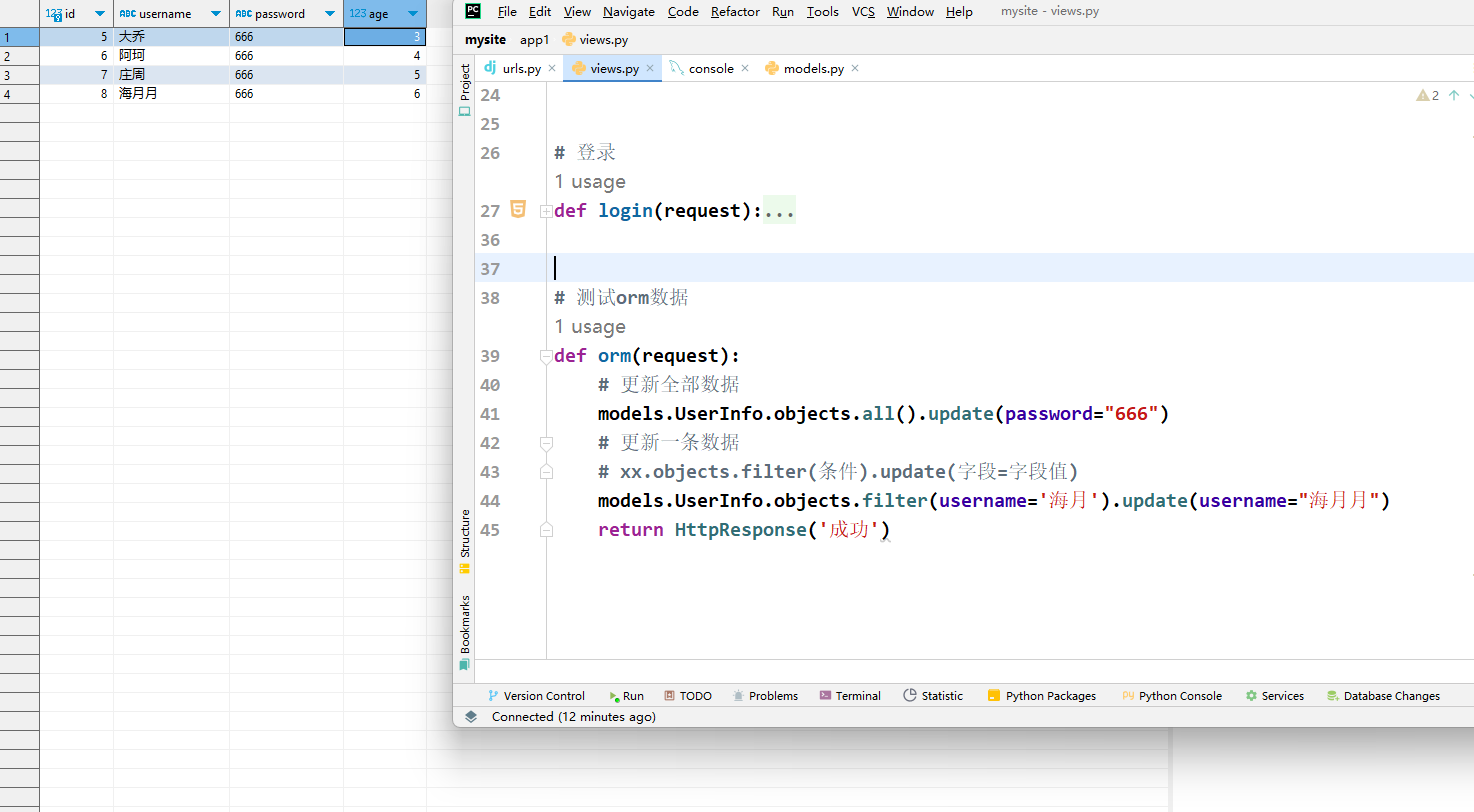Open the Bookmarks tool window
Viewport: 1474px width, 812px height.
tap(464, 633)
